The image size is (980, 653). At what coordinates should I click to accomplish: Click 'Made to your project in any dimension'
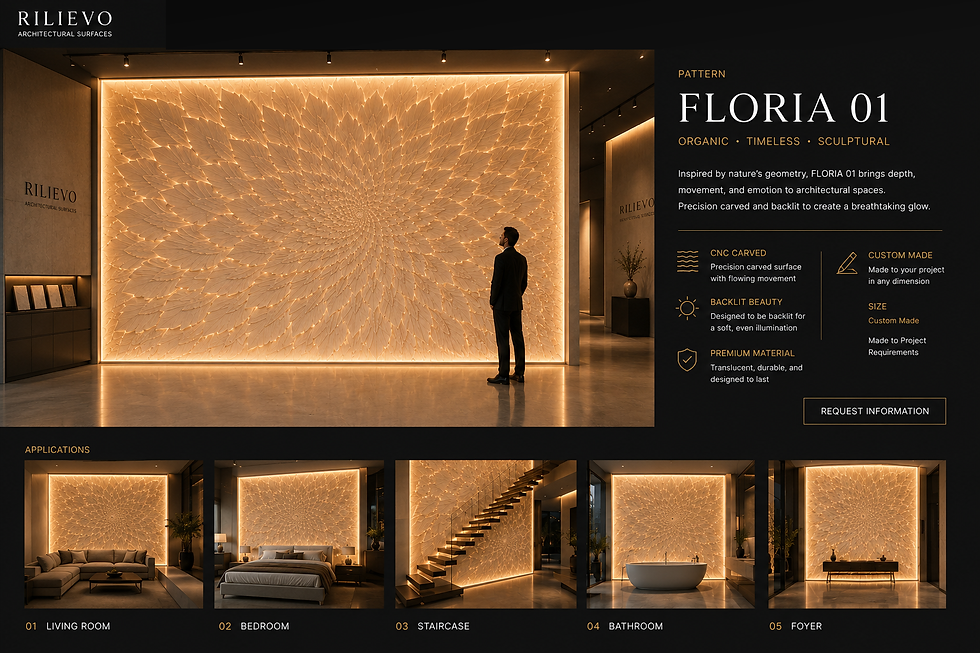click(x=906, y=276)
